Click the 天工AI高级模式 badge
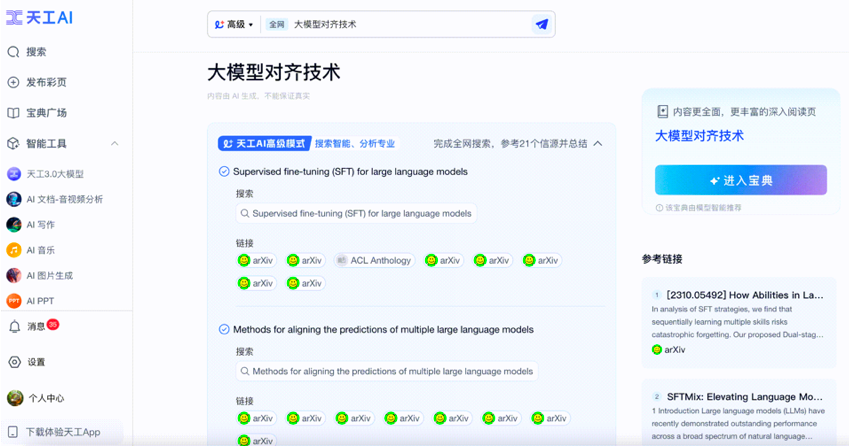Screen dimensions: 849x446 [x=264, y=143]
